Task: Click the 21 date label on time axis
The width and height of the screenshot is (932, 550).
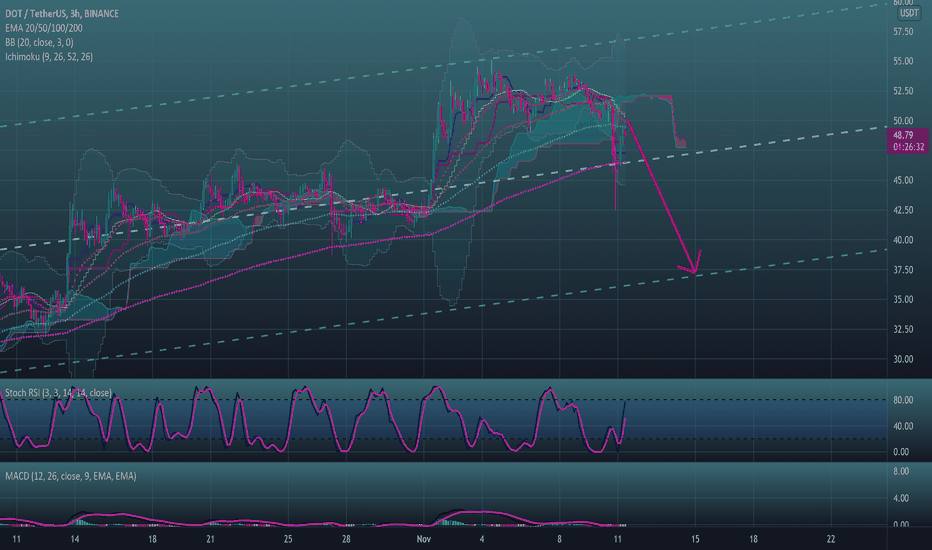Action: (210, 539)
